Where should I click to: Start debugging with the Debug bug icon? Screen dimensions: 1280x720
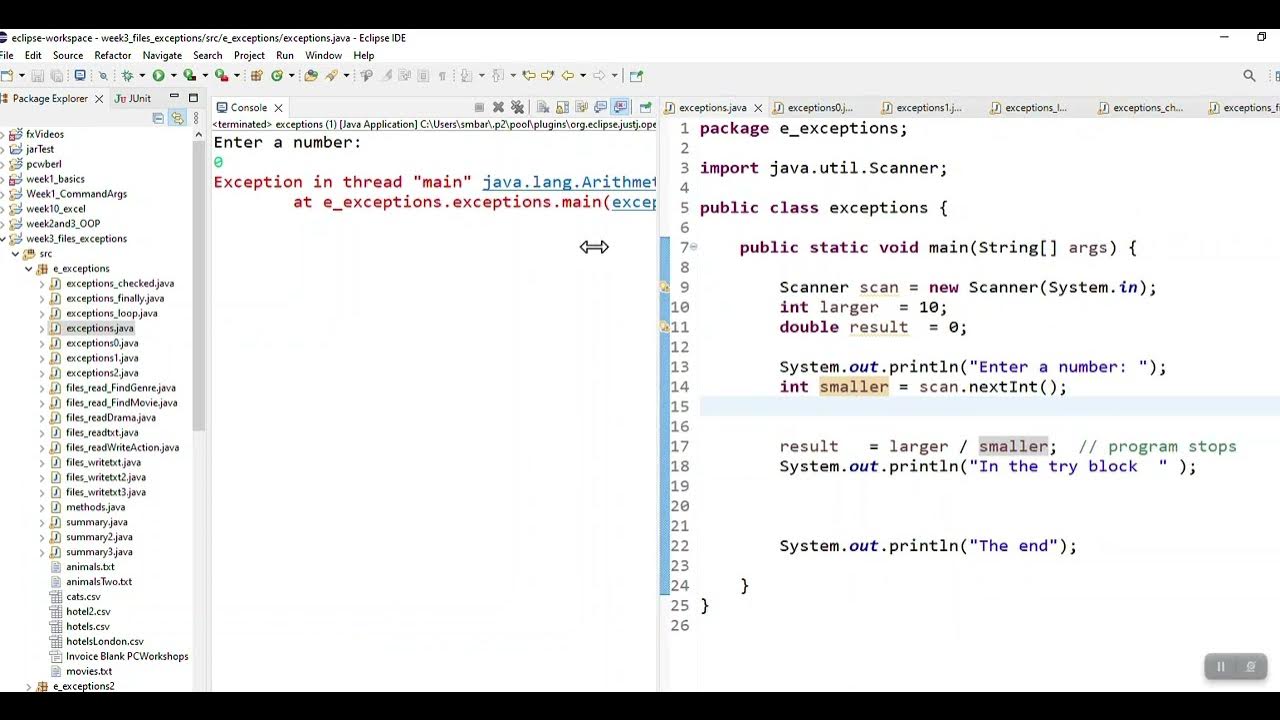pos(127,75)
